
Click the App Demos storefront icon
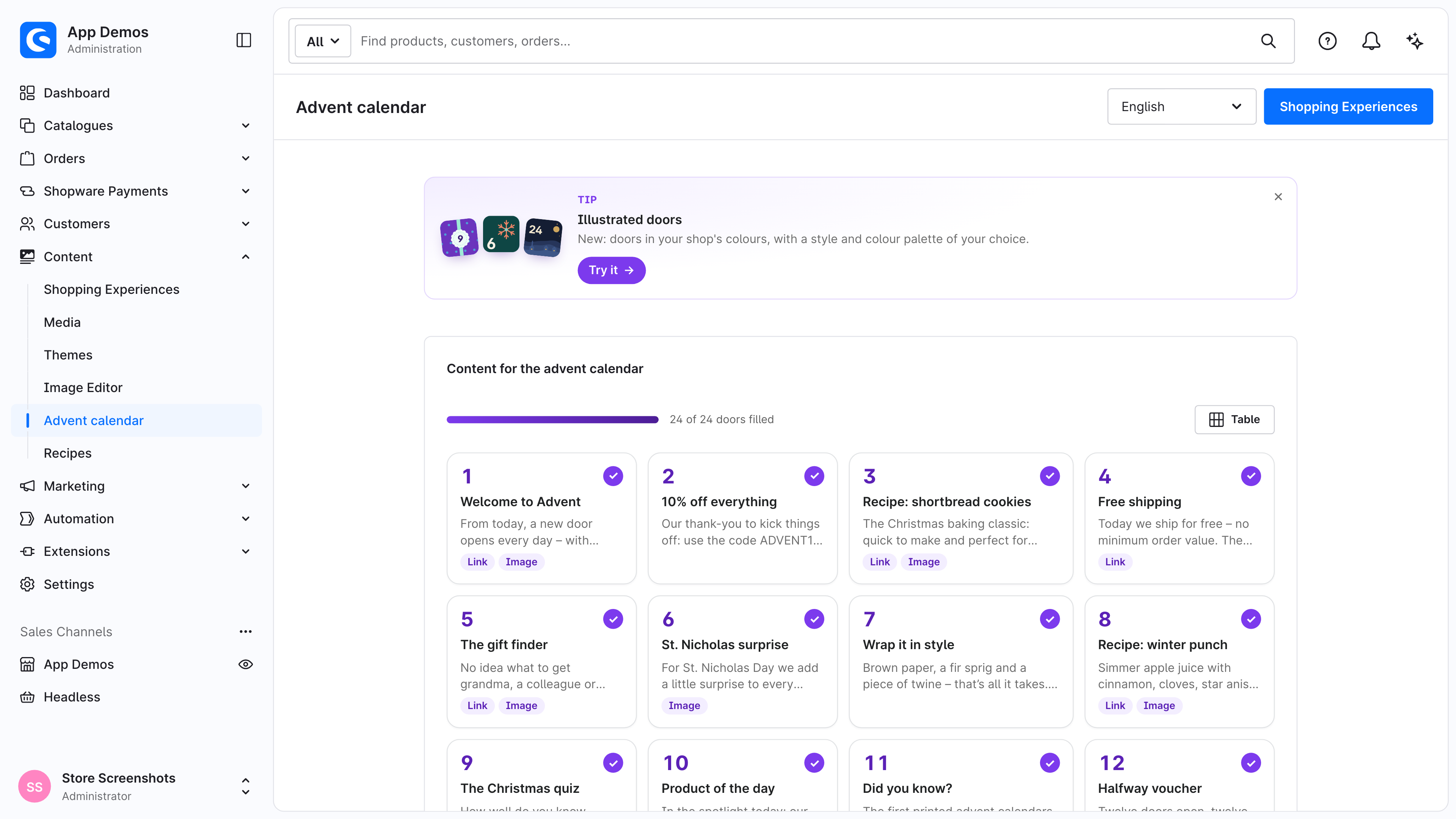click(x=27, y=664)
